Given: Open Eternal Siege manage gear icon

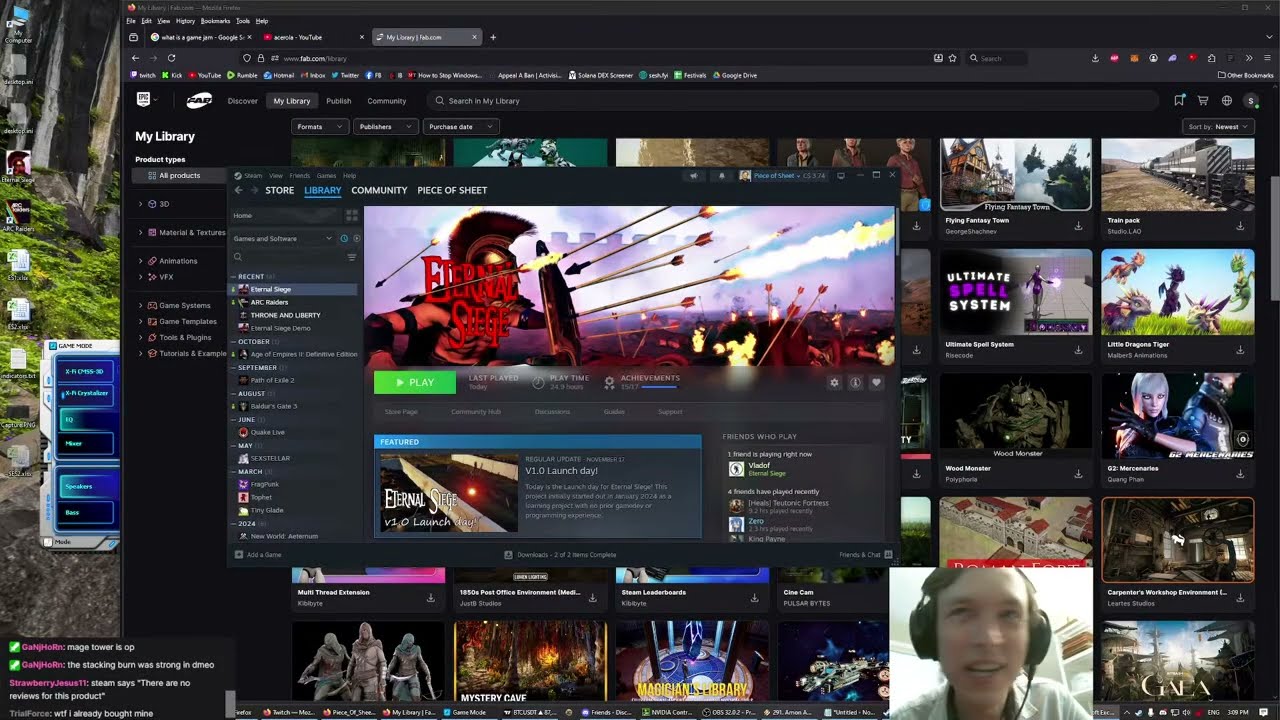Looking at the screenshot, I should pos(834,382).
